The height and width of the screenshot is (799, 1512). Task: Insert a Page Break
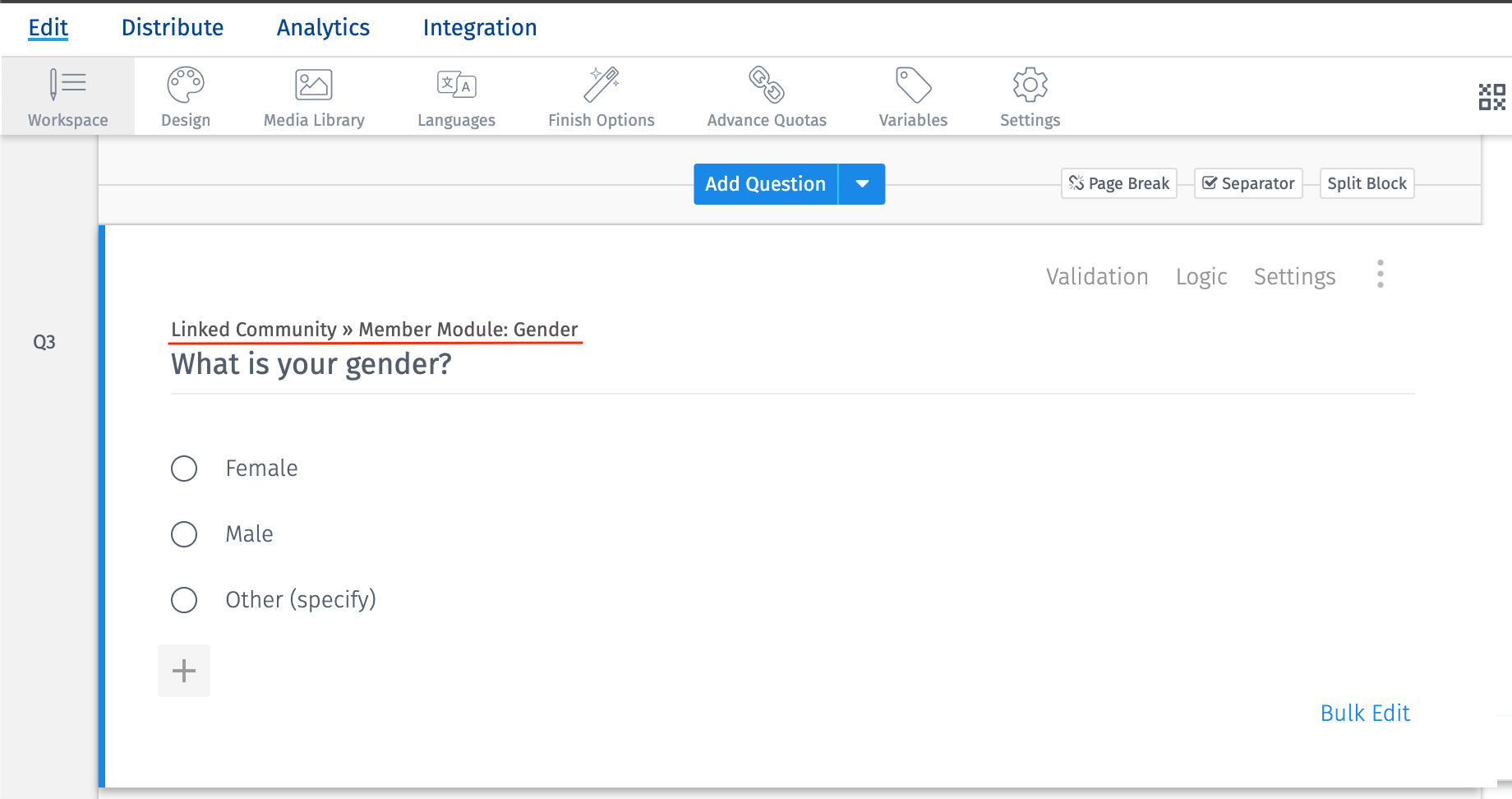[x=1118, y=183]
